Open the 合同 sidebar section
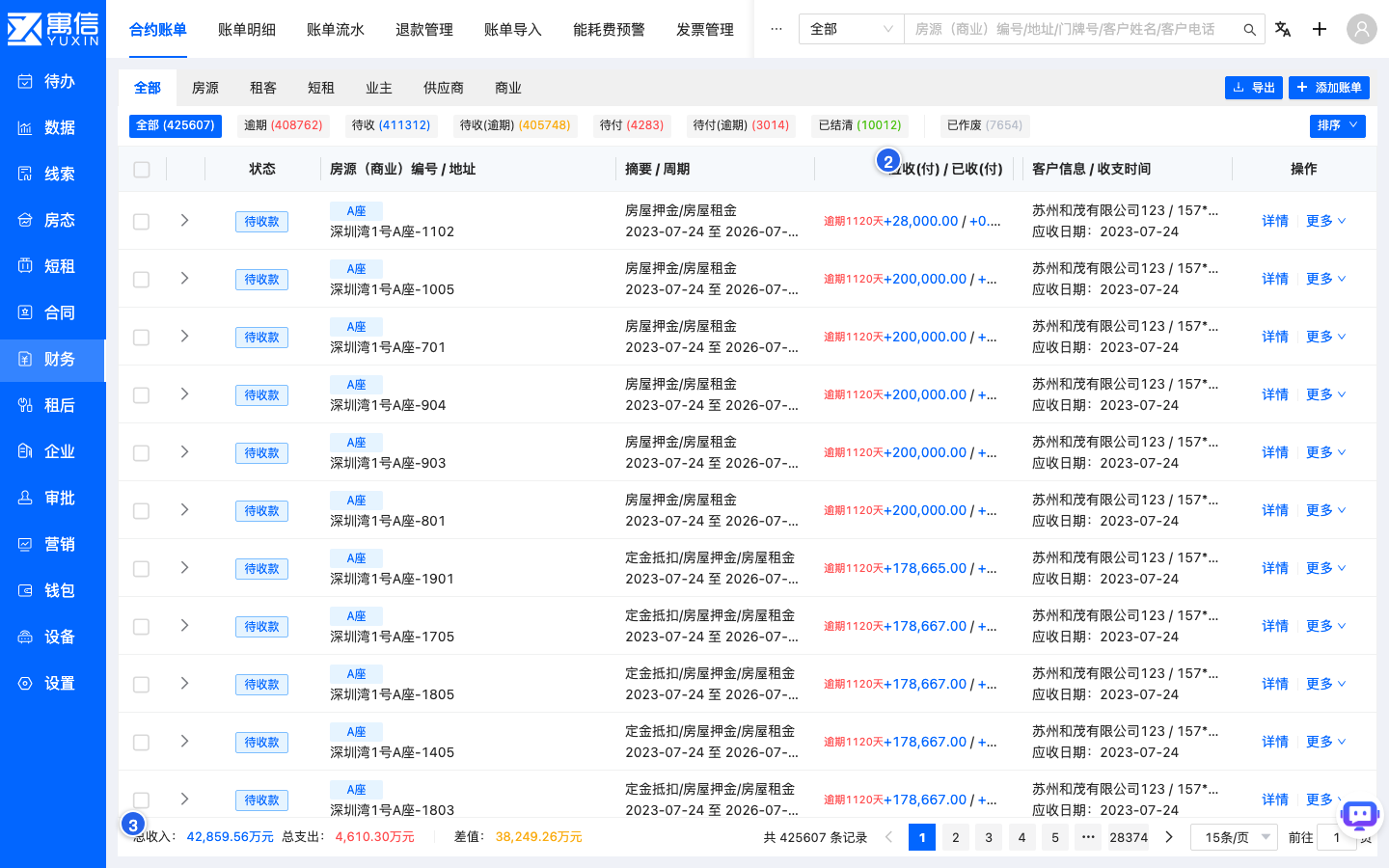Screen dimensions: 1389x868 click(52, 312)
